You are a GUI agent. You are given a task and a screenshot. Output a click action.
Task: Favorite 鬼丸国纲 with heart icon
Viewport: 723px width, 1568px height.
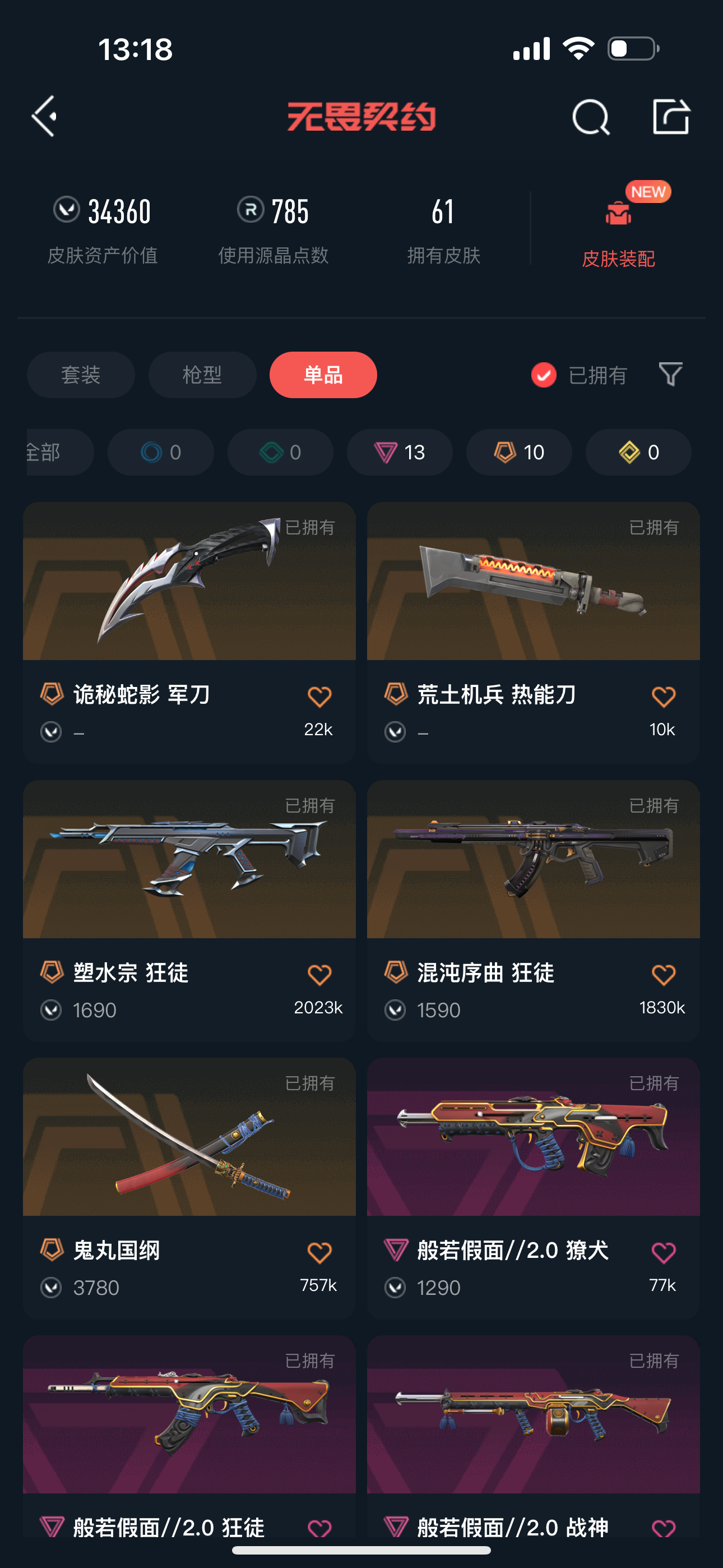click(x=319, y=1253)
